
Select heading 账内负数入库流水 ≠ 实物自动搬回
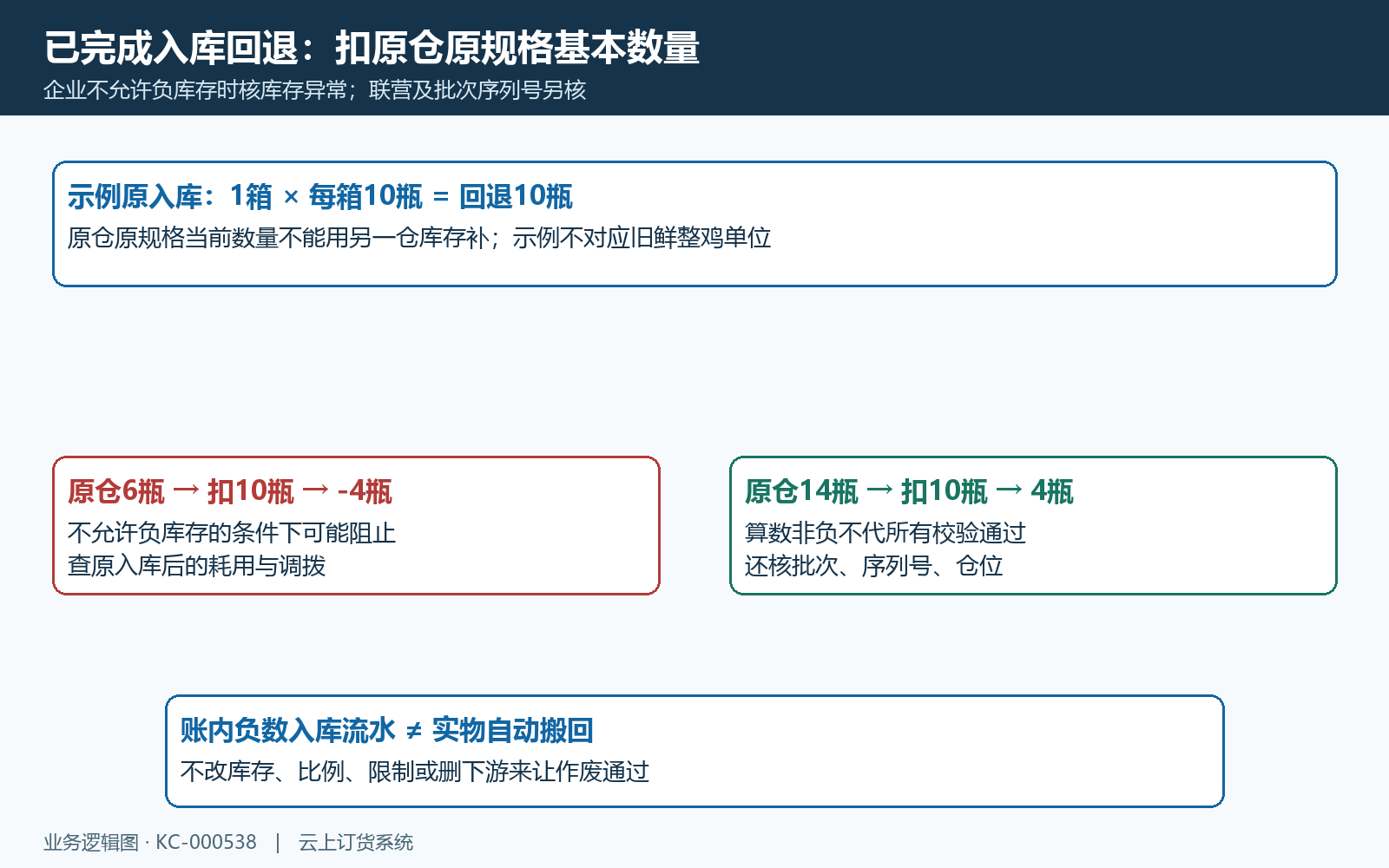coord(386,731)
